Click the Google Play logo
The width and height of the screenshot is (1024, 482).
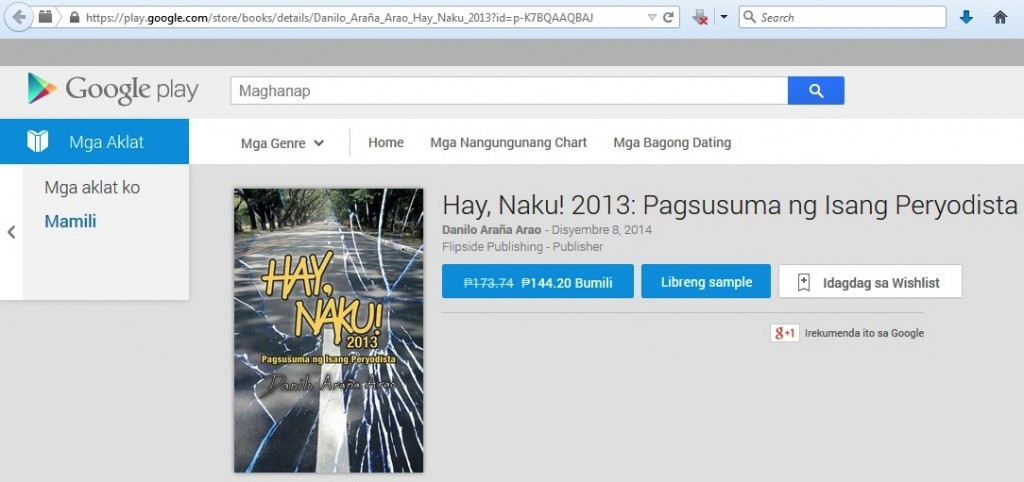point(113,89)
